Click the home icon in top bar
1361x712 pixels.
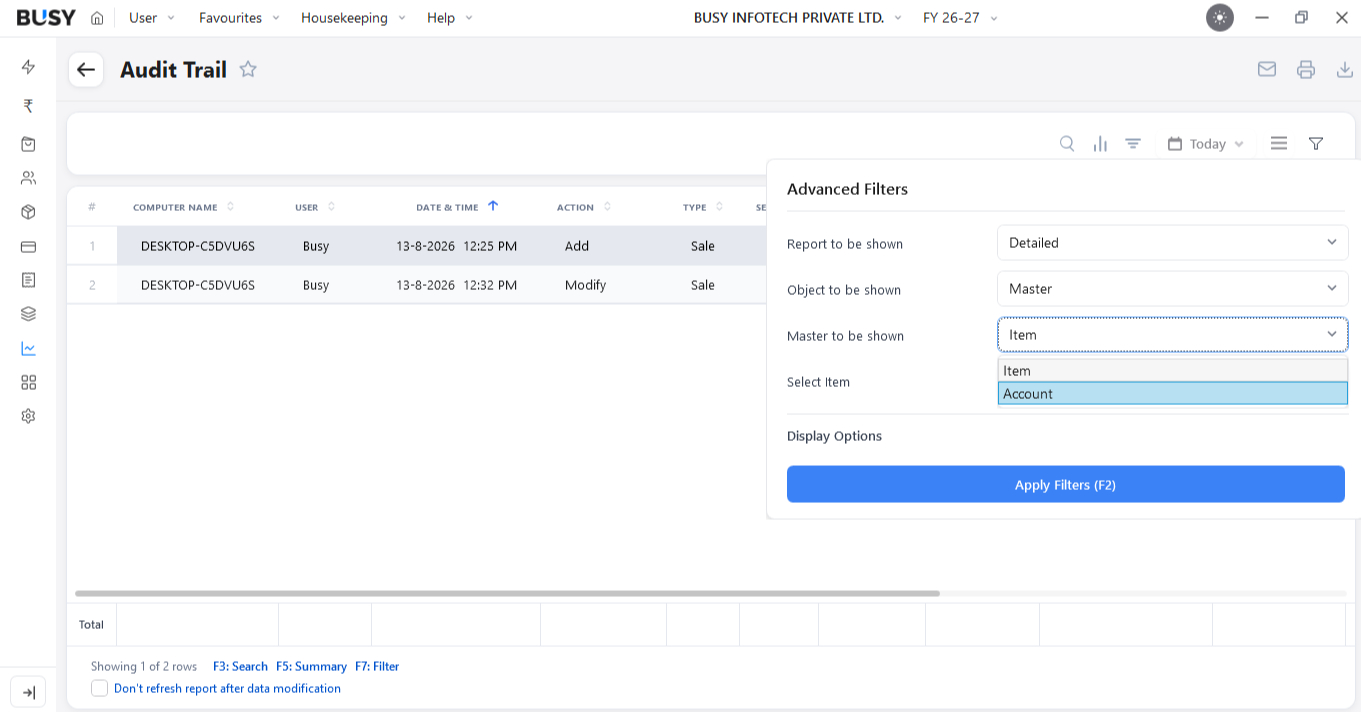[x=97, y=18]
